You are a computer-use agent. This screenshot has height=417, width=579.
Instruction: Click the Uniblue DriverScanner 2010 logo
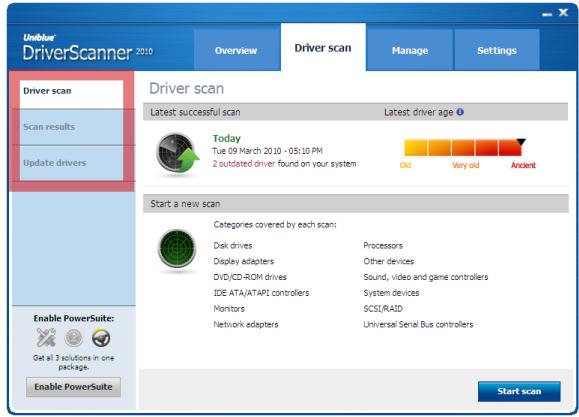click(88, 48)
